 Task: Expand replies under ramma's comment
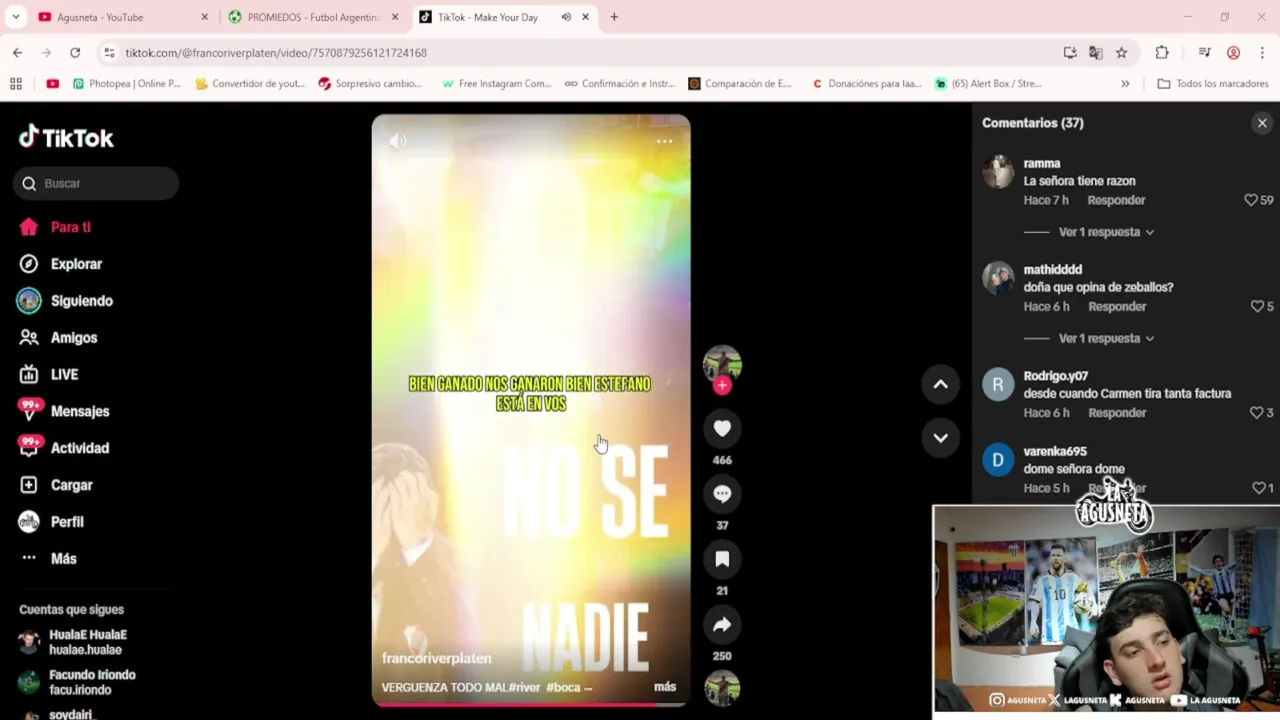pyautogui.click(x=1106, y=232)
